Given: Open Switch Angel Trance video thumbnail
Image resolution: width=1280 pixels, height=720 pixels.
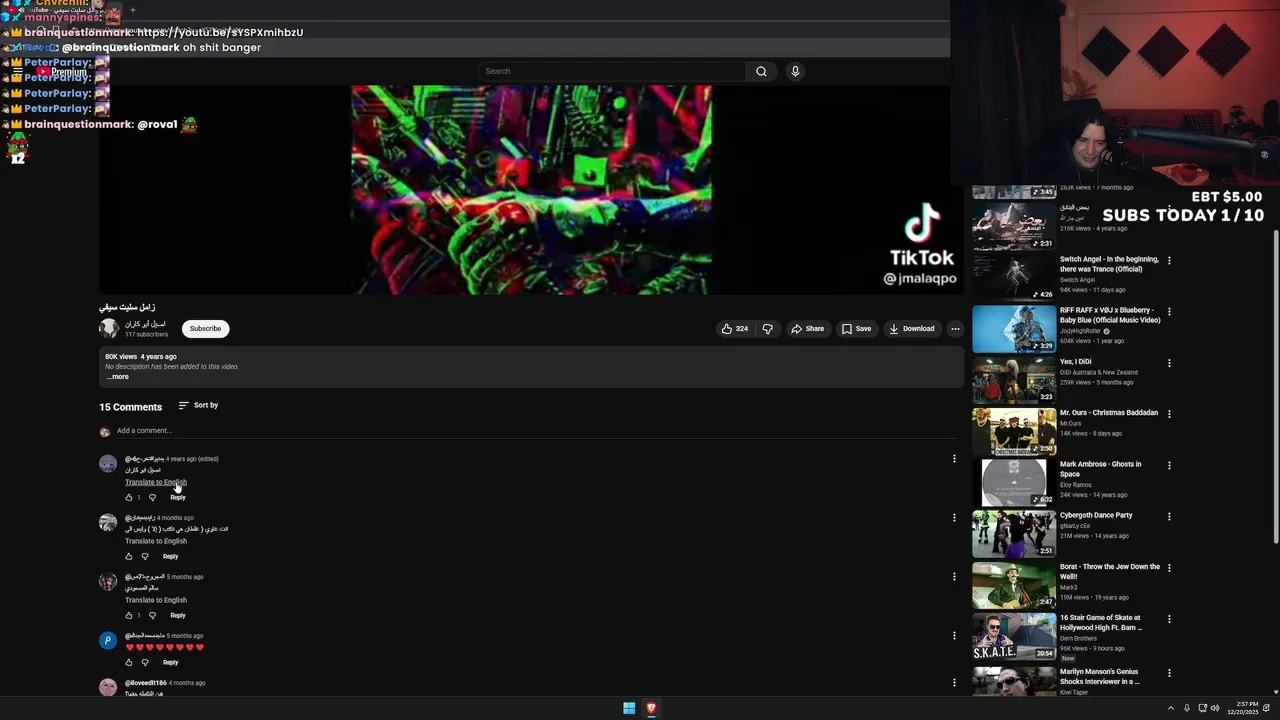Looking at the screenshot, I should tap(1014, 277).
